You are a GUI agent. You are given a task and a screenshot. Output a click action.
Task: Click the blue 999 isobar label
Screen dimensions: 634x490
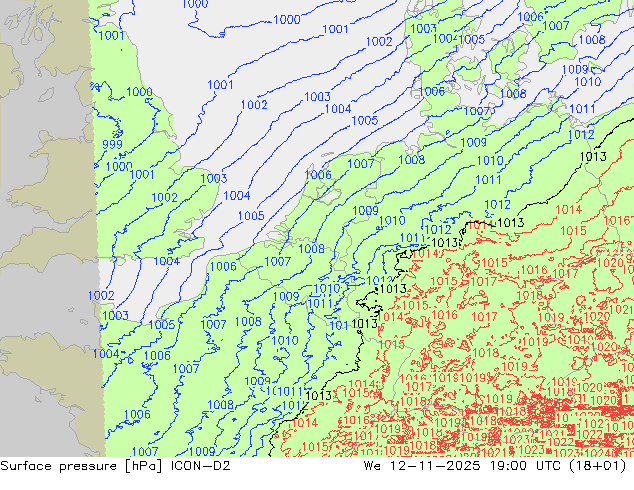click(112, 144)
